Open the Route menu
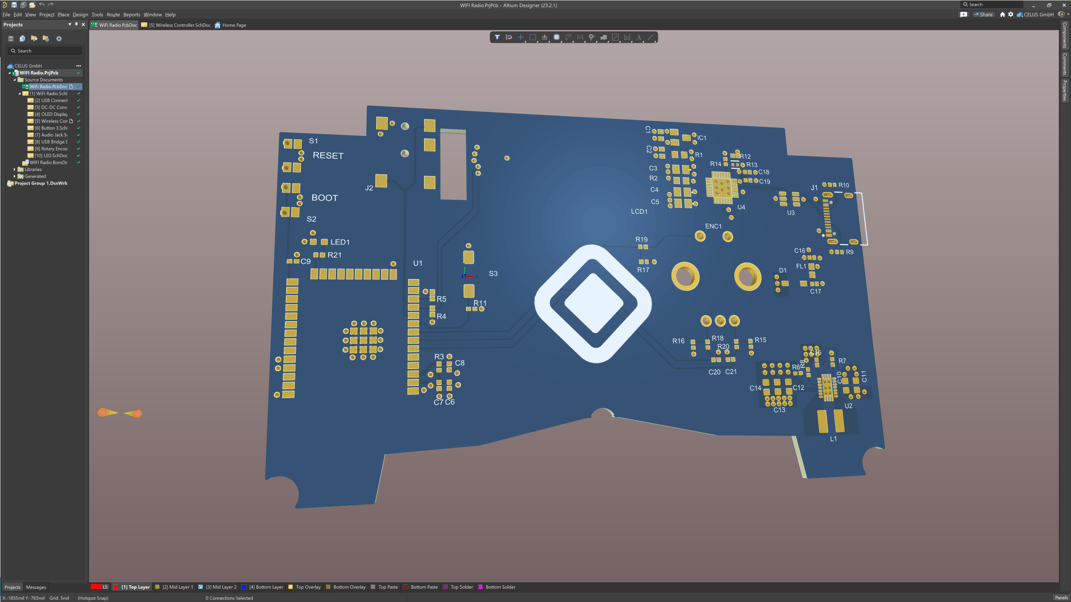The height and width of the screenshot is (602, 1071). click(113, 14)
